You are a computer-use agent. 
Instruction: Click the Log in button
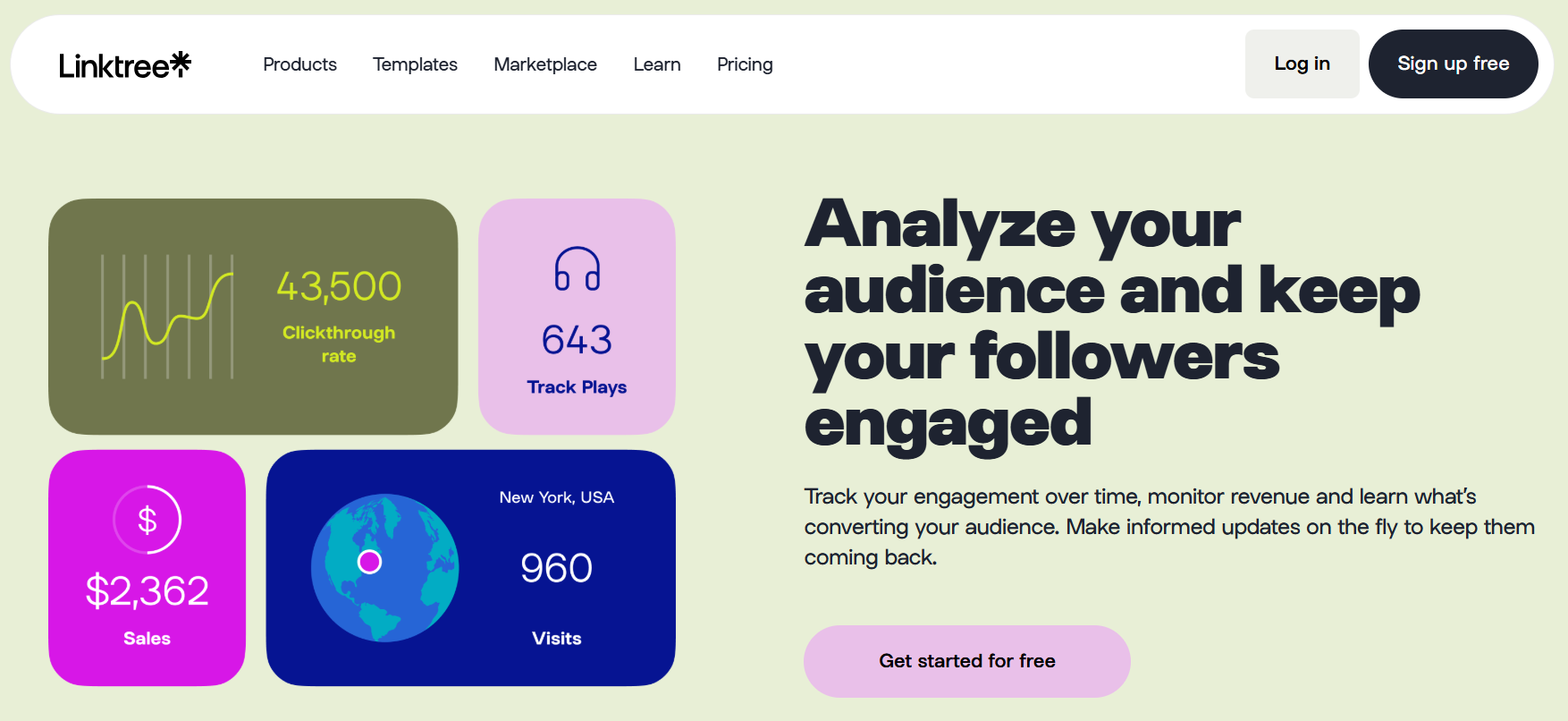coord(1302,64)
